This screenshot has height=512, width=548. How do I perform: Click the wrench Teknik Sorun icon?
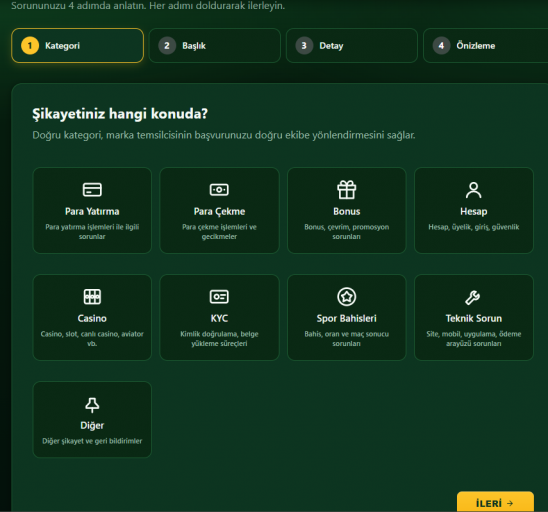pos(473,297)
